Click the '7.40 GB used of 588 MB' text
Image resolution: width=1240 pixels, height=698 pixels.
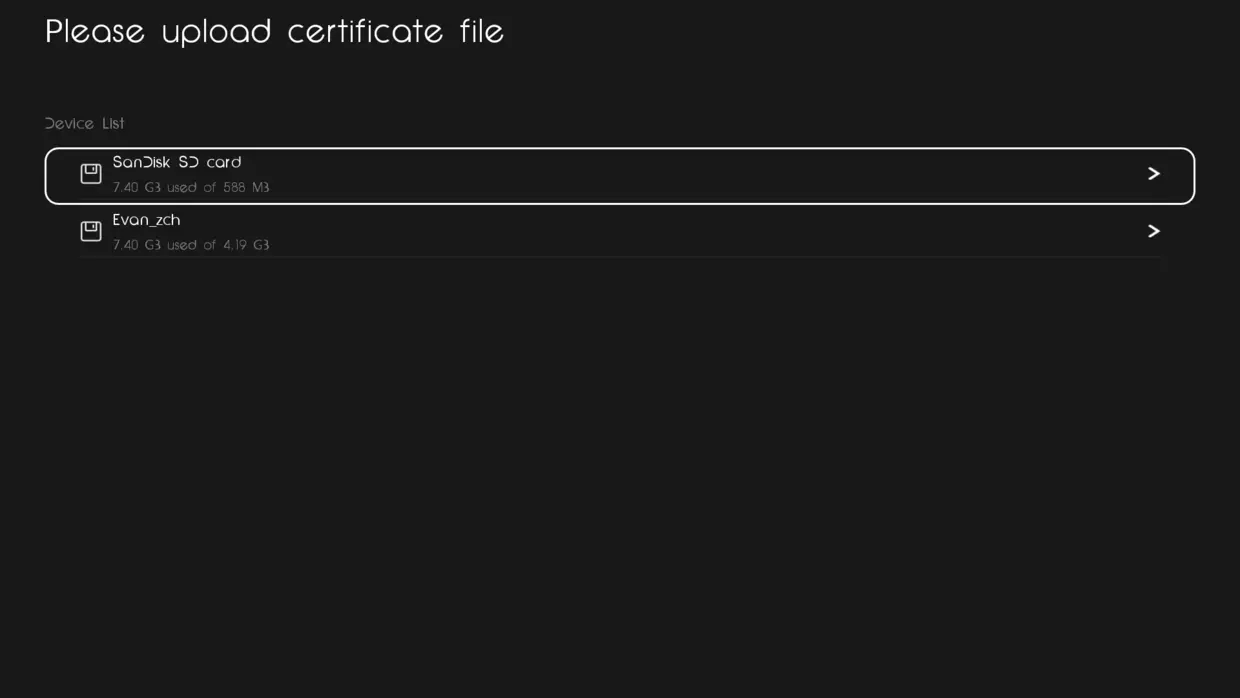(x=191, y=188)
